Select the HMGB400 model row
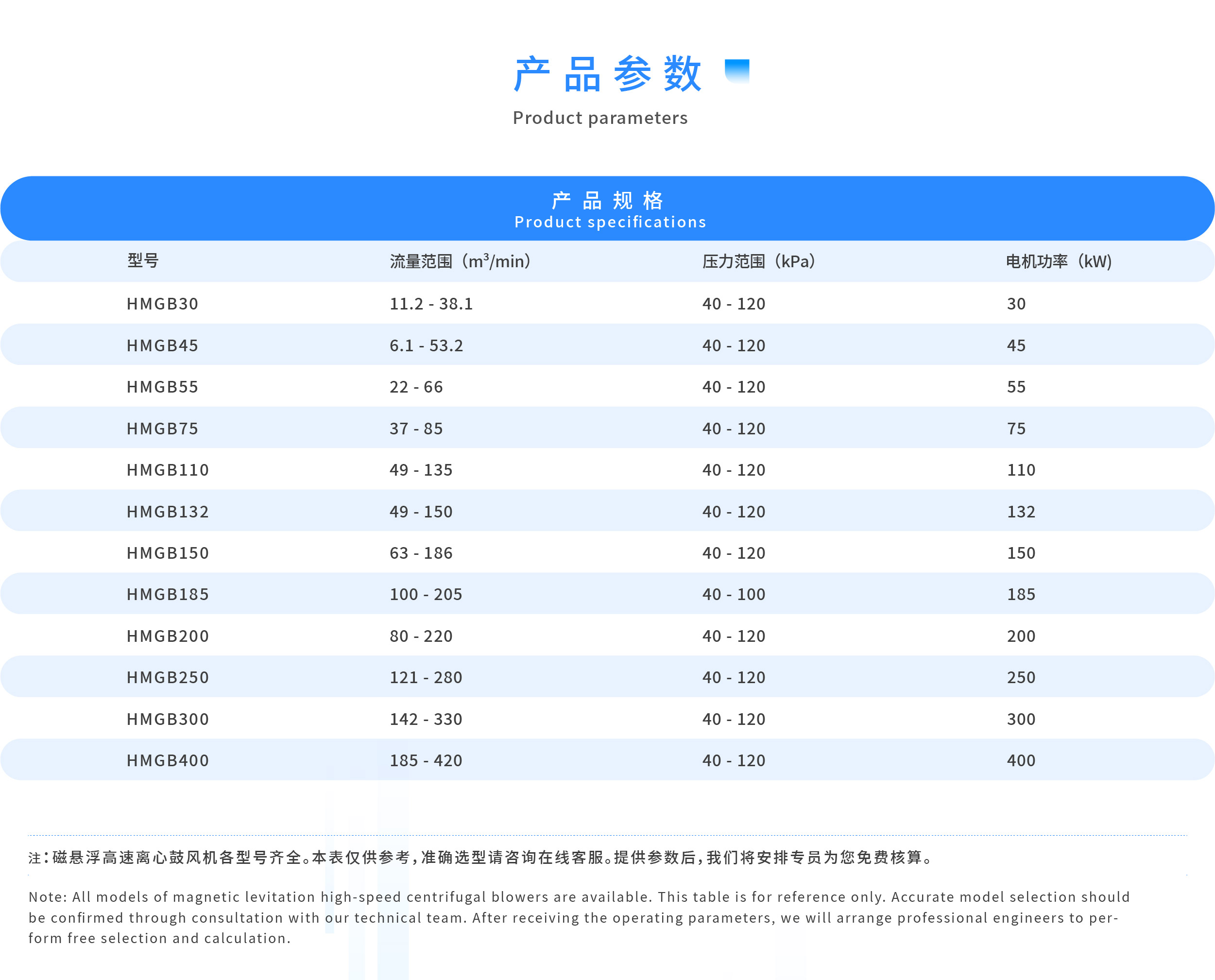Image resolution: width=1215 pixels, height=980 pixels. [168, 760]
